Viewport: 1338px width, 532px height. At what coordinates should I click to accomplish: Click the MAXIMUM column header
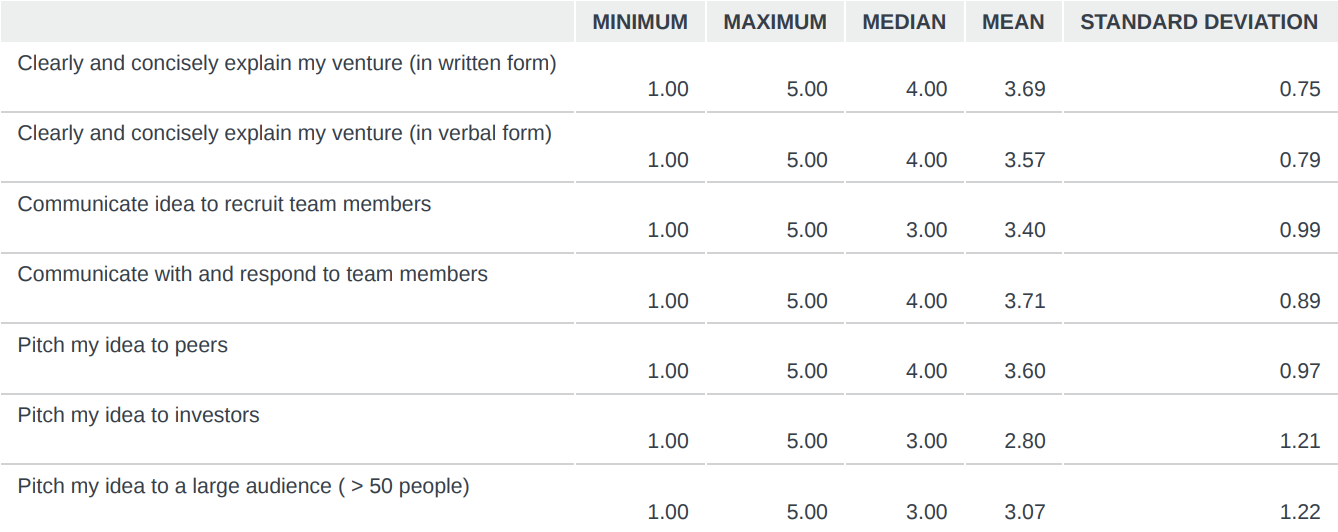[x=775, y=22]
